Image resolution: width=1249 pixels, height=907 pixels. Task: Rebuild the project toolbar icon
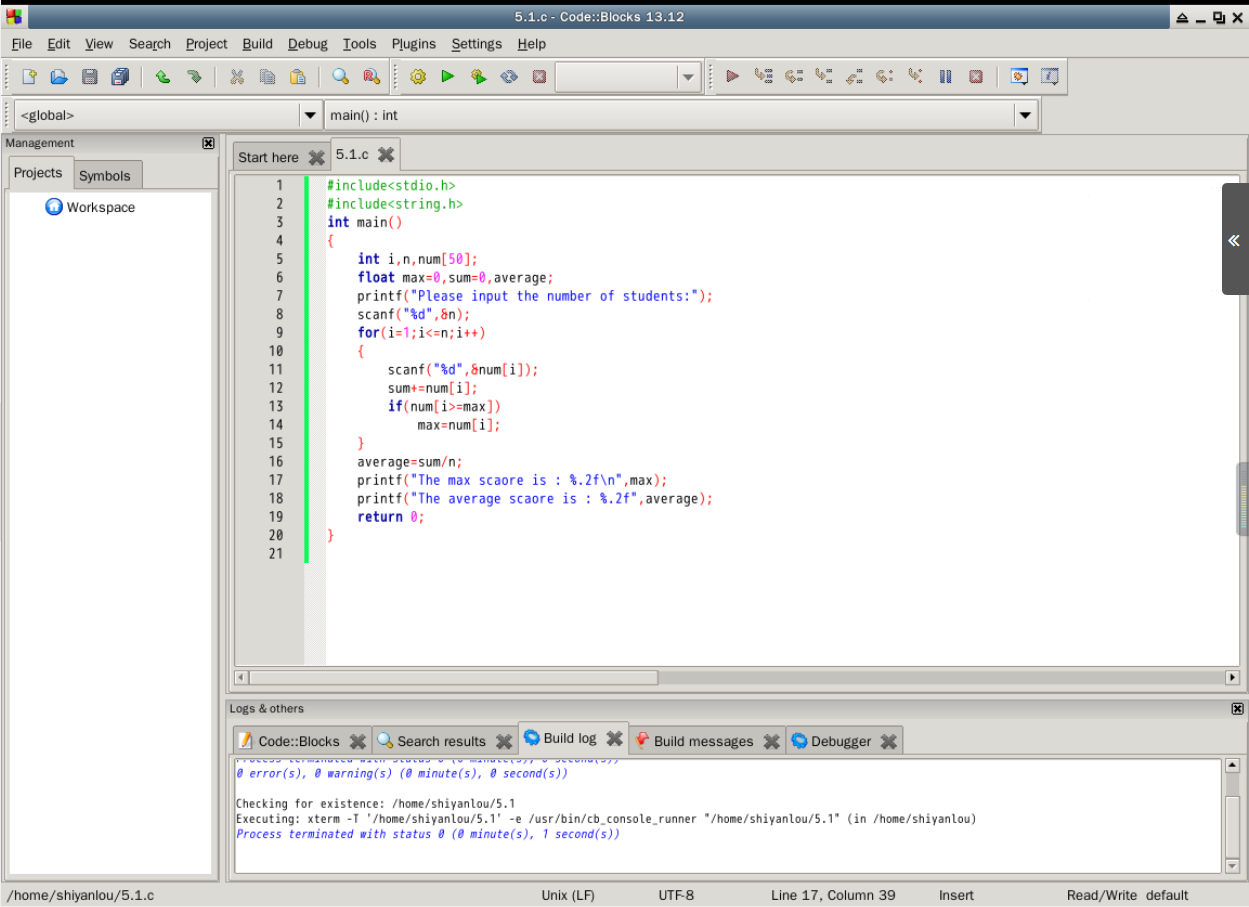[509, 76]
